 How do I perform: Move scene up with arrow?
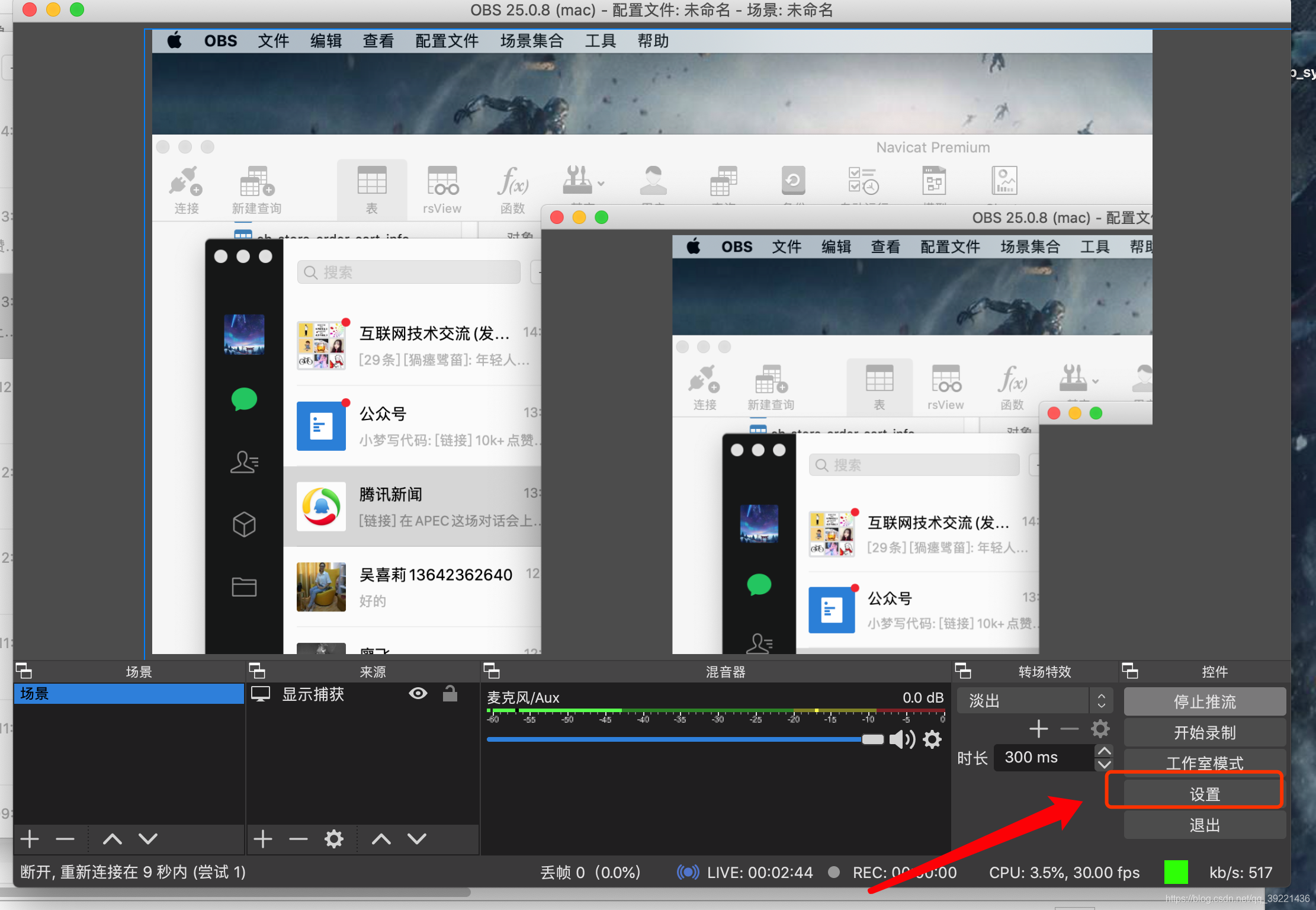(x=113, y=838)
